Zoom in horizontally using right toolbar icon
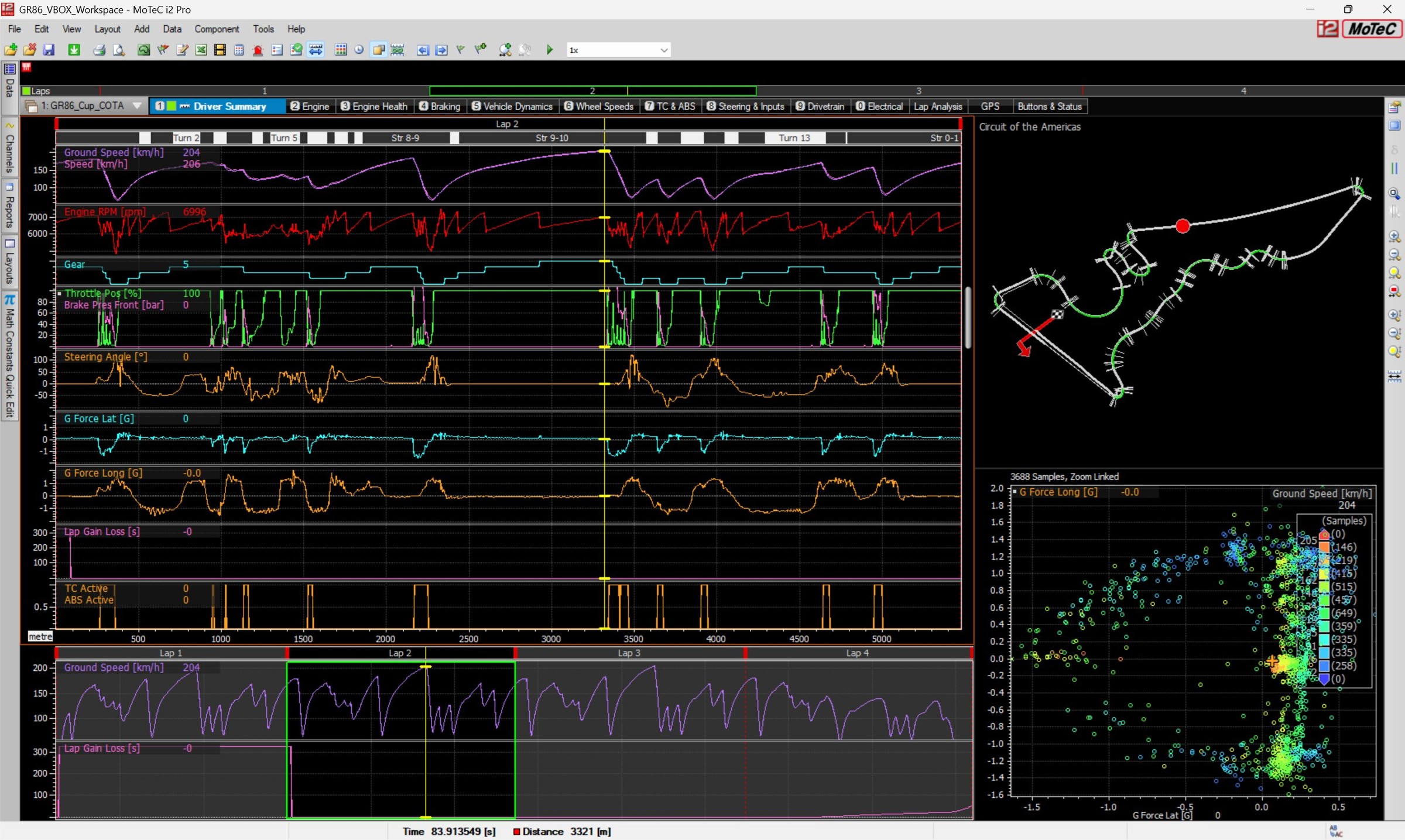 coord(1394,236)
